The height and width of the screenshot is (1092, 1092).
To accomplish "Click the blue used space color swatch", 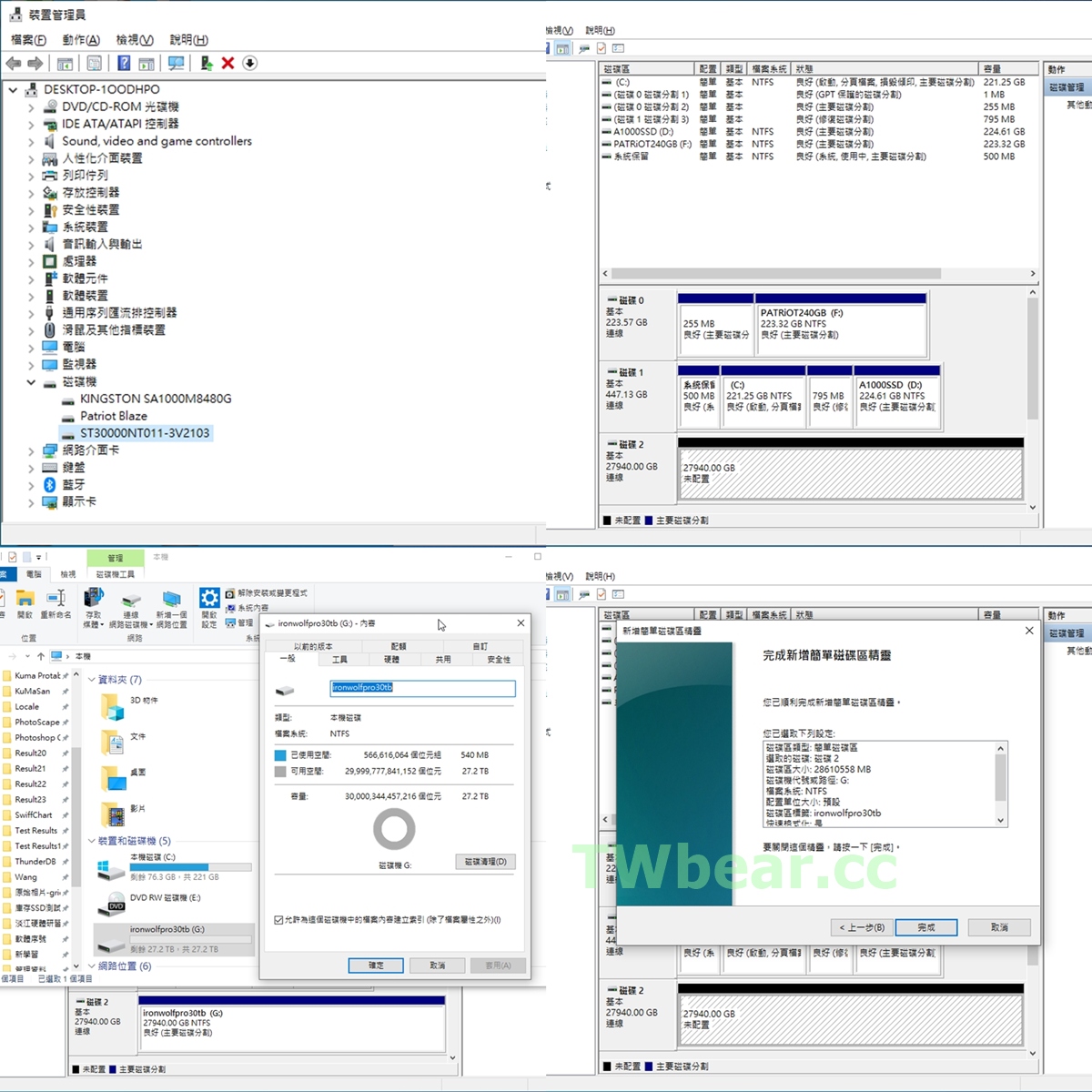I will (280, 755).
